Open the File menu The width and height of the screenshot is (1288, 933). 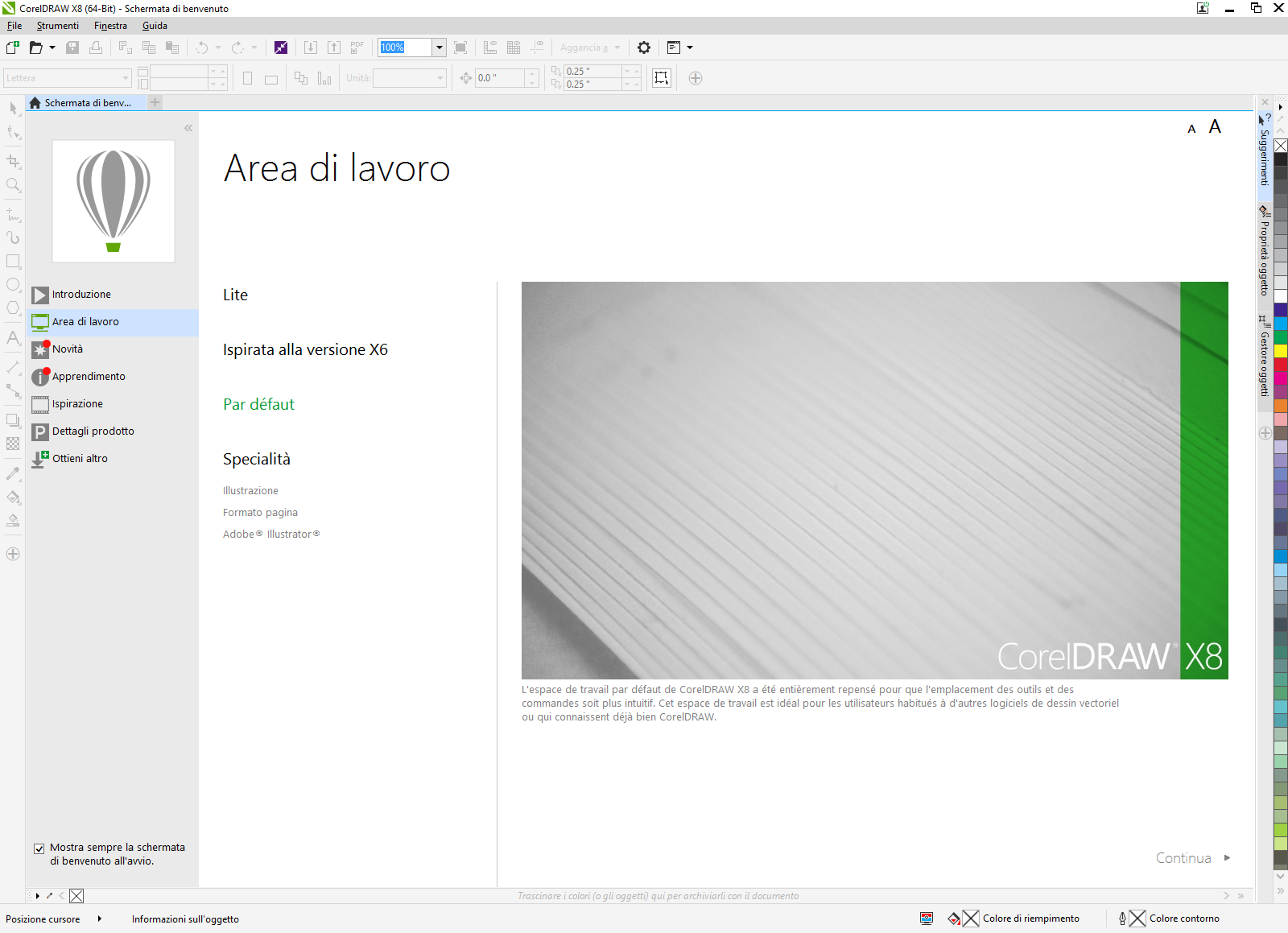pyautogui.click(x=14, y=26)
